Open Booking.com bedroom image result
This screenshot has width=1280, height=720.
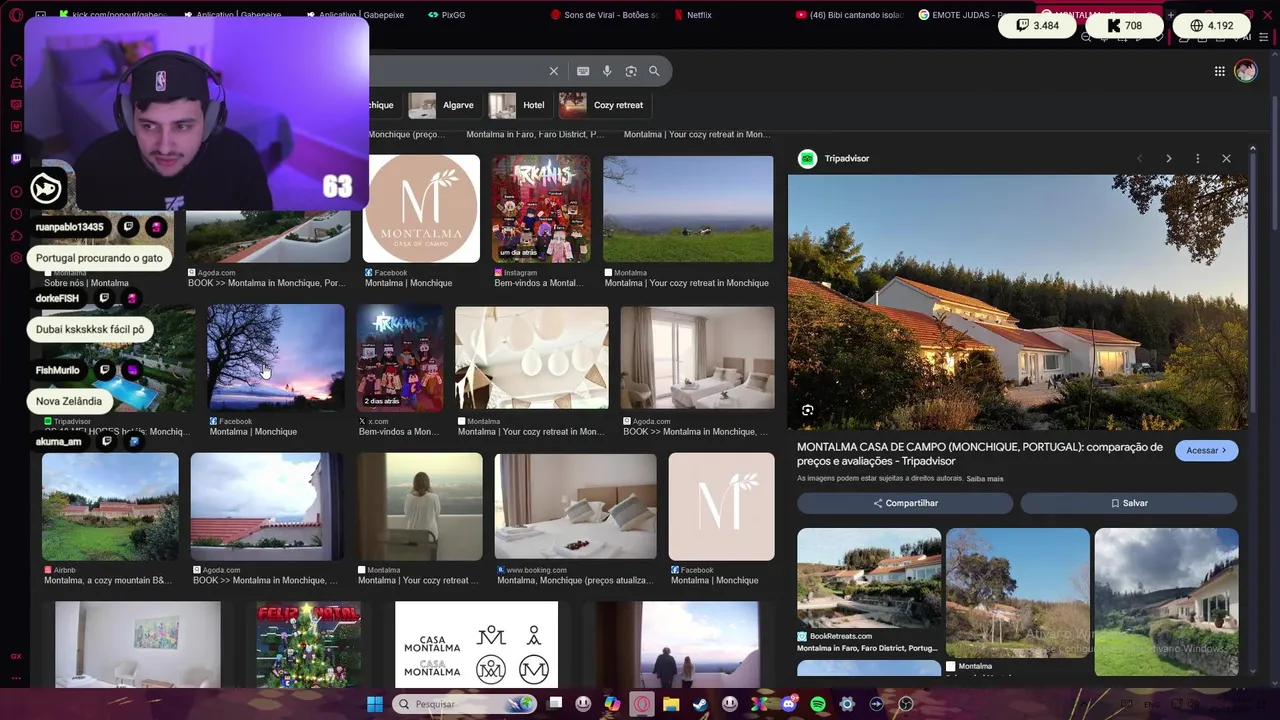576,506
